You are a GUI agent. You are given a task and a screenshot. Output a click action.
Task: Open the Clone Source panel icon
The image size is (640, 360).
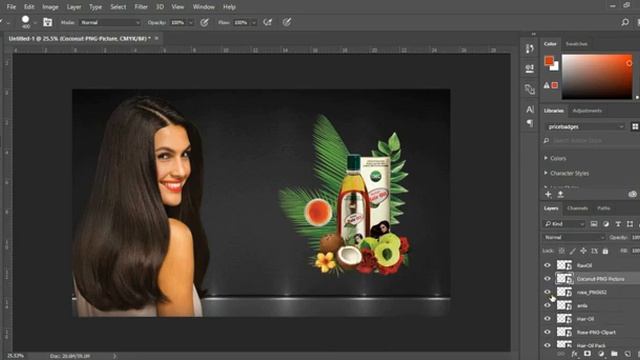tap(530, 89)
